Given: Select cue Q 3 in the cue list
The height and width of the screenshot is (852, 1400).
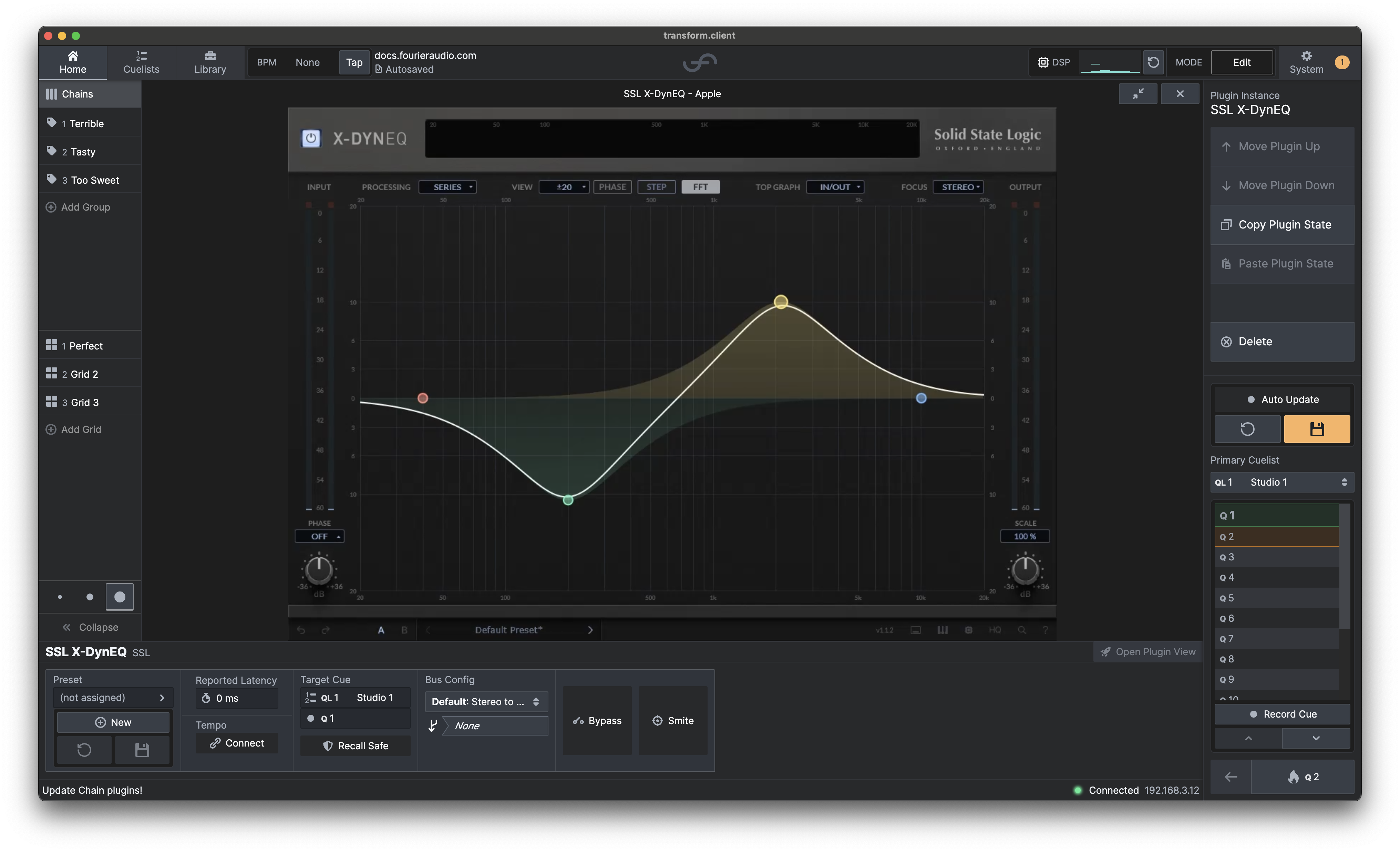Looking at the screenshot, I should (1277, 557).
